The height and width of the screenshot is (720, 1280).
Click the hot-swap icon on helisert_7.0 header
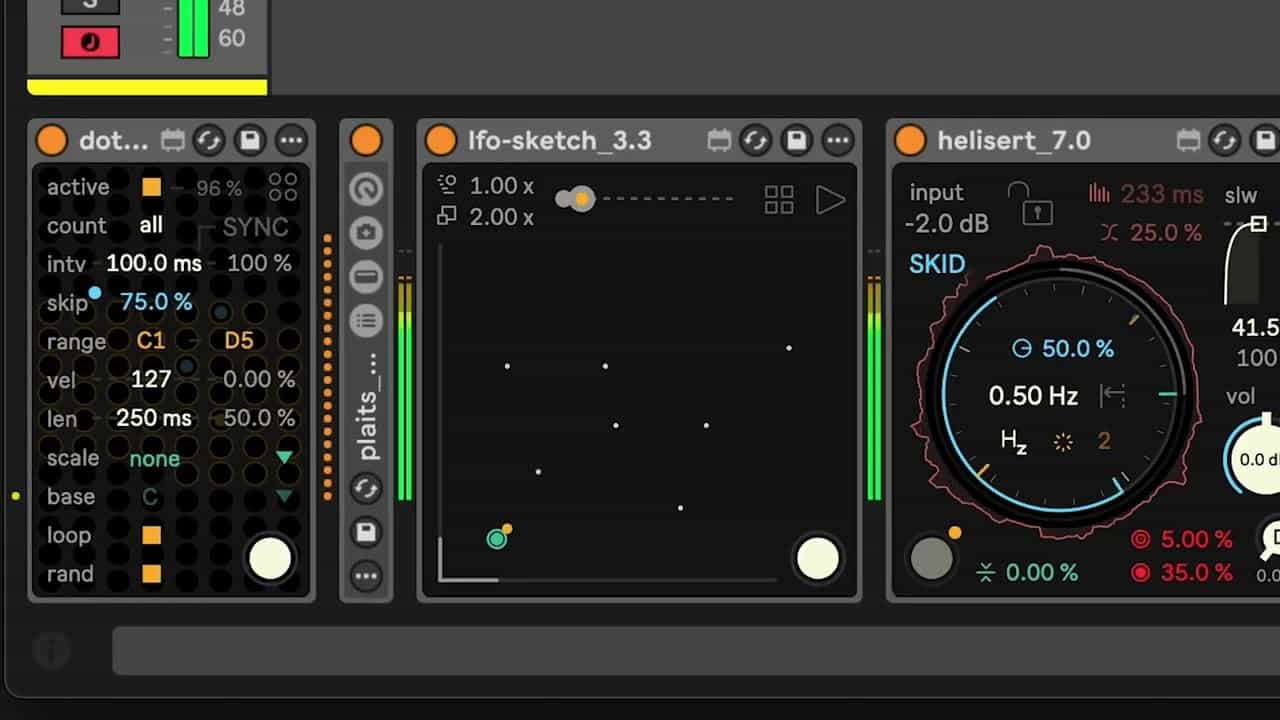pyautogui.click(x=1225, y=141)
